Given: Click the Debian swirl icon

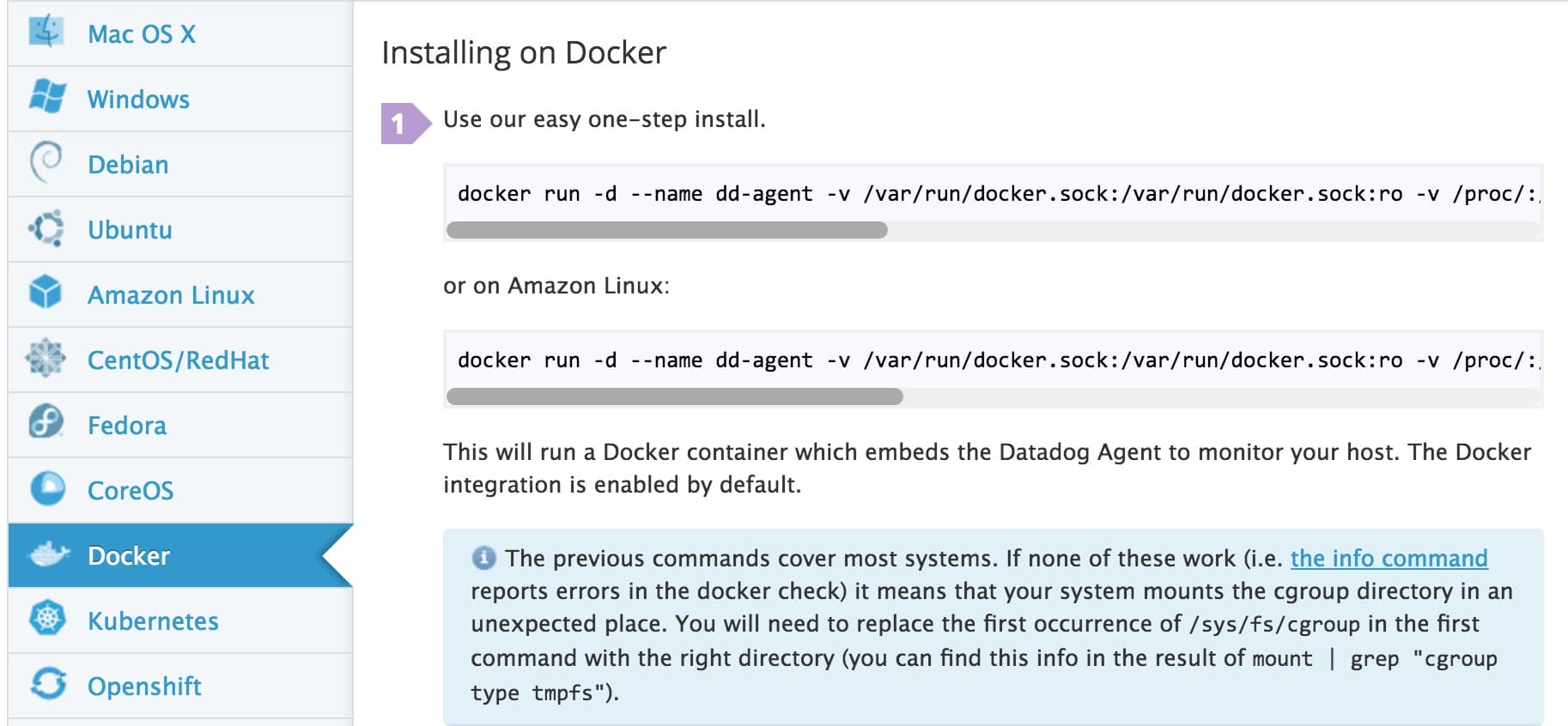Looking at the screenshot, I should click(x=46, y=162).
